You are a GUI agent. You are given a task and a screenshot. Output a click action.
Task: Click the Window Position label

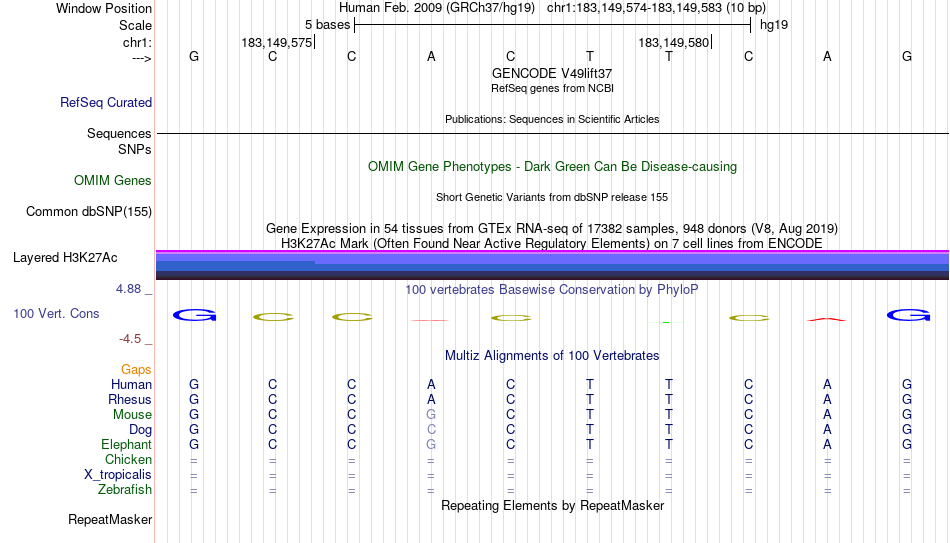click(104, 8)
